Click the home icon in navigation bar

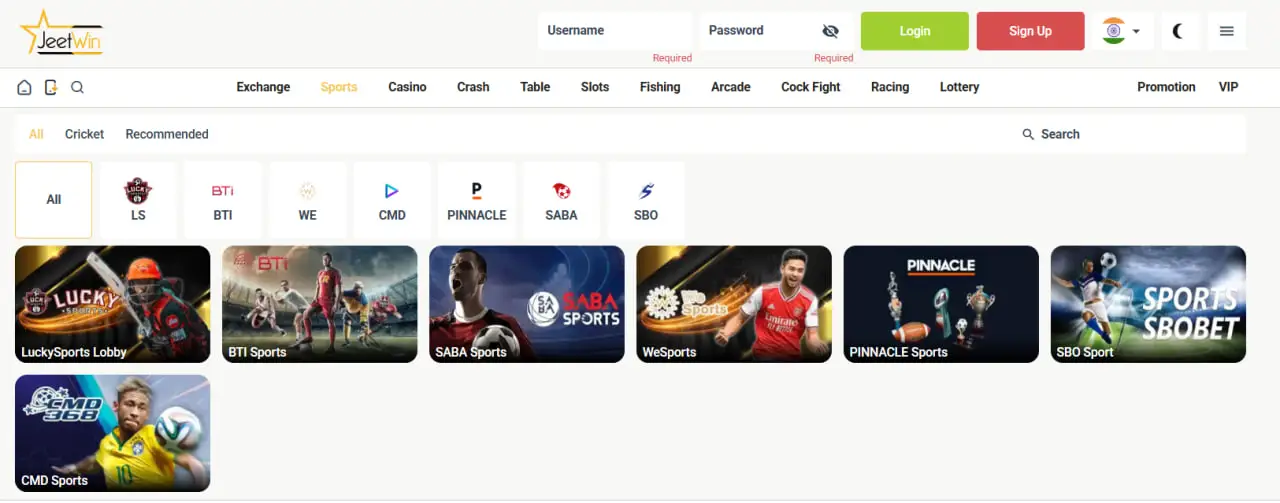pyautogui.click(x=24, y=87)
